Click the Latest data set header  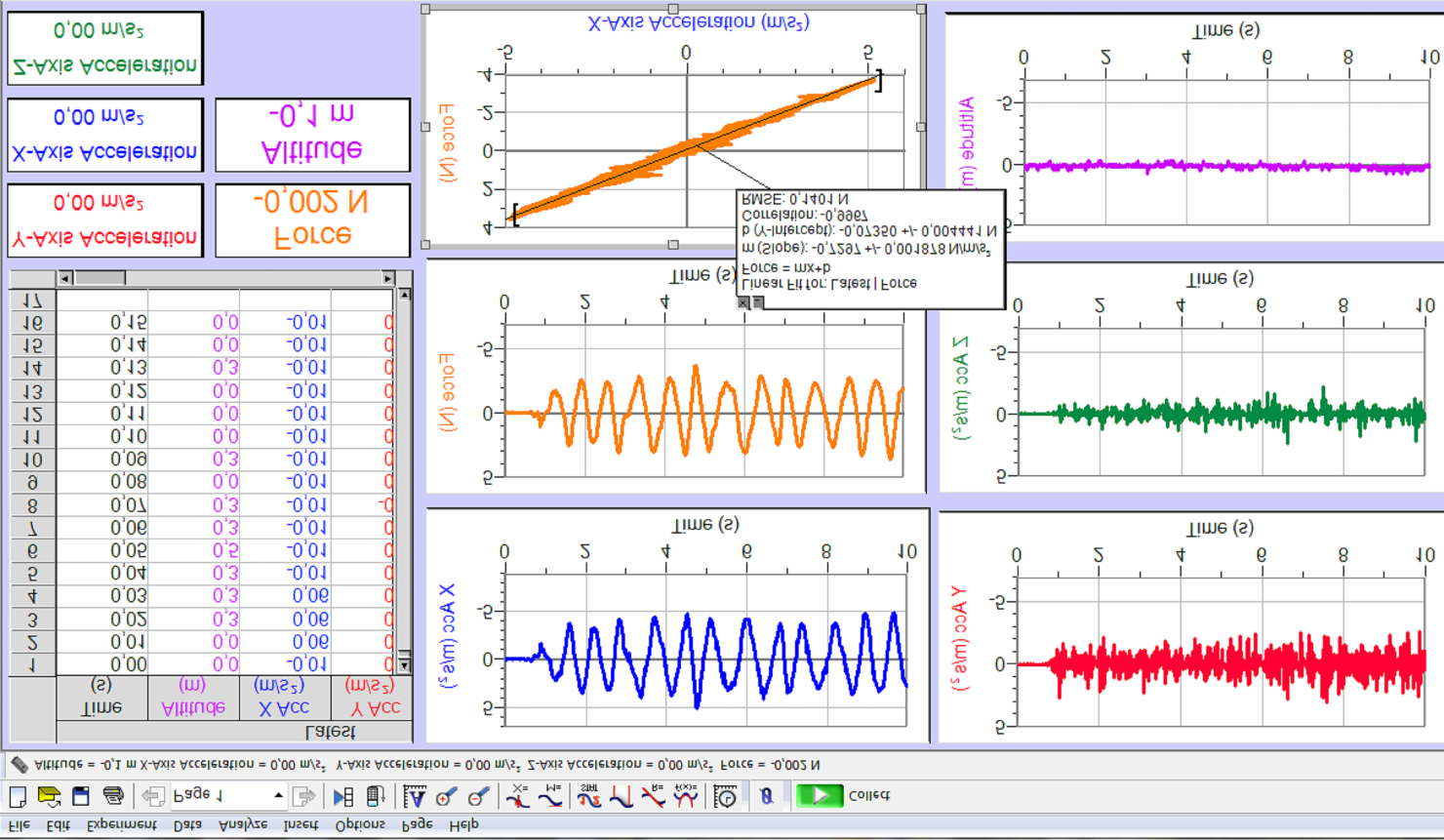(x=330, y=732)
